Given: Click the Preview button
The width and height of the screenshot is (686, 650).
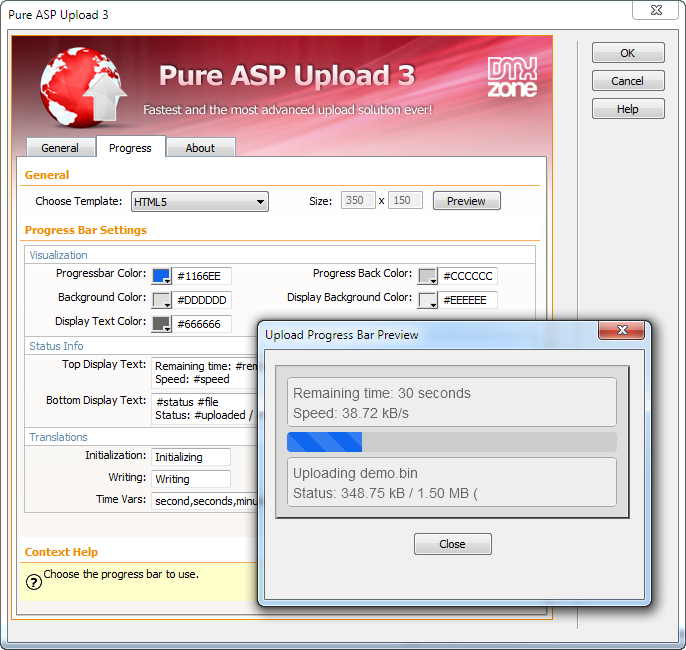Looking at the screenshot, I should 466,201.
